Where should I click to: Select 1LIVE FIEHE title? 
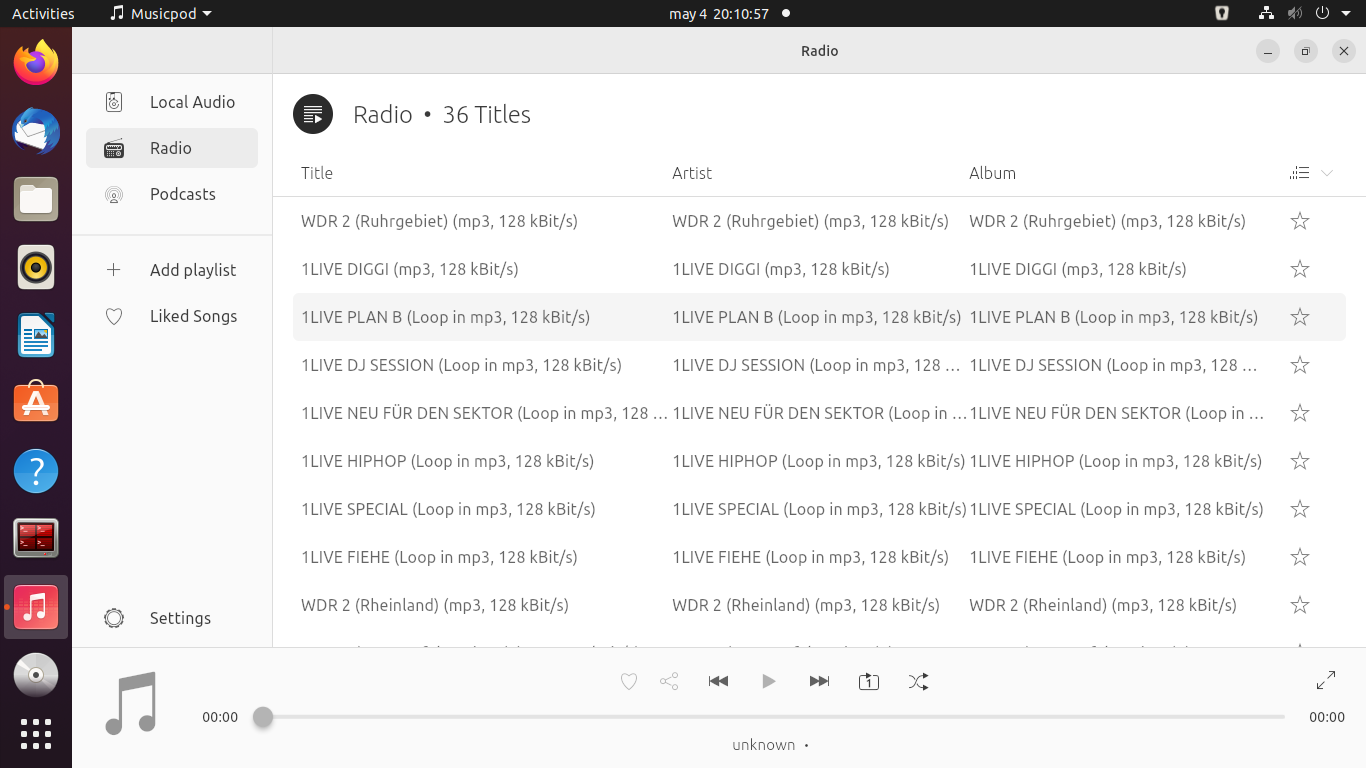(x=439, y=557)
